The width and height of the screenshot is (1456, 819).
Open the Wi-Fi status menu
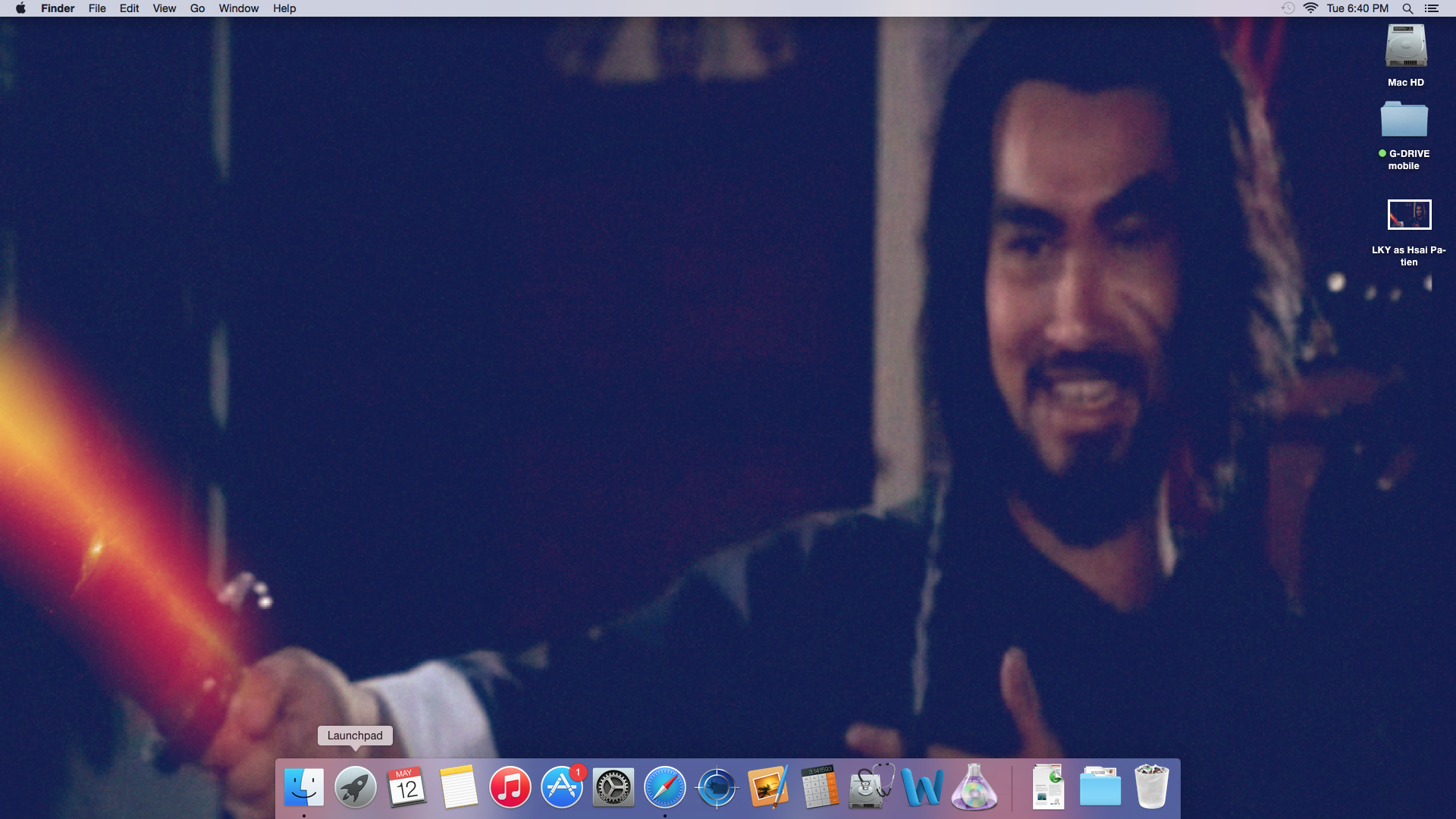(1310, 8)
